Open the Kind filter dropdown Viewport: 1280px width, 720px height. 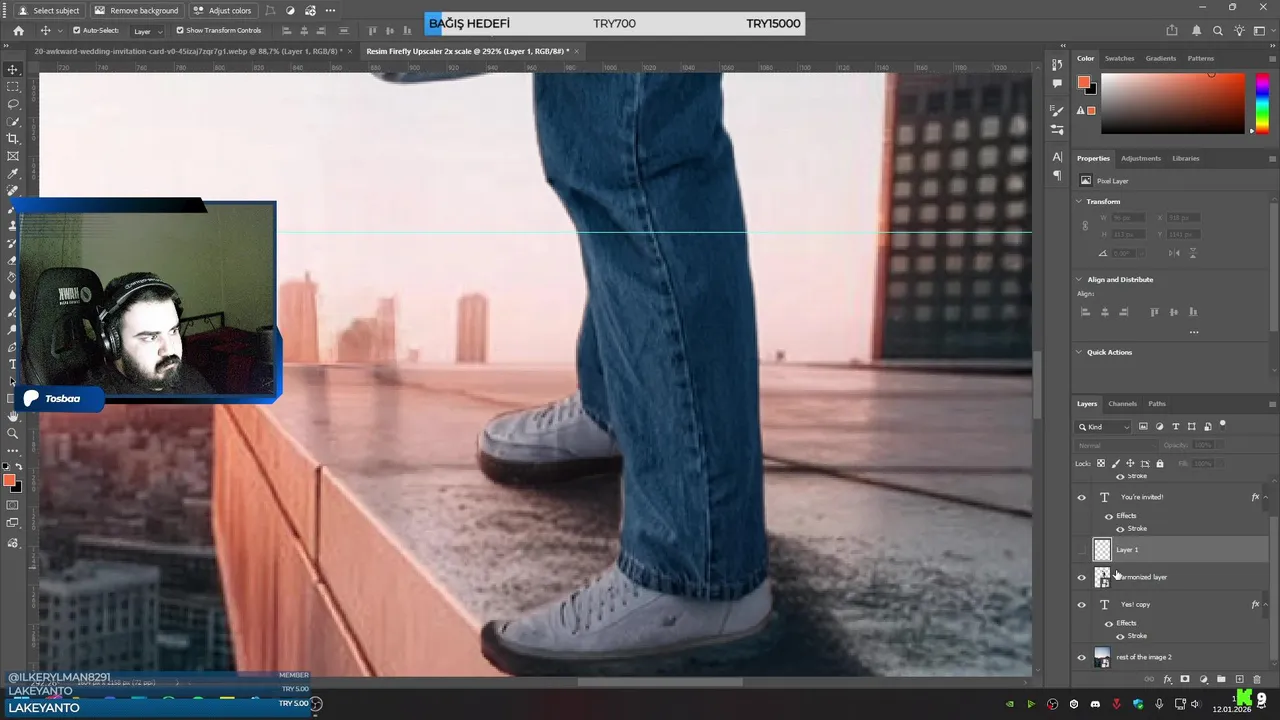tap(1104, 427)
